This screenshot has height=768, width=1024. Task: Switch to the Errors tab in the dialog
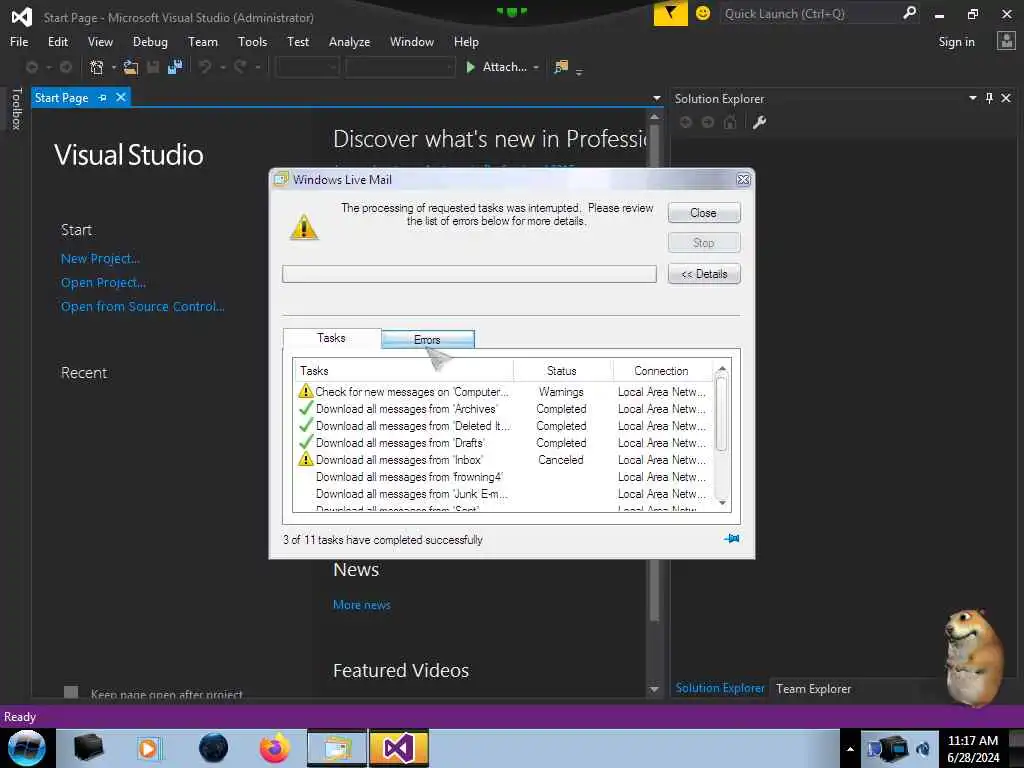[428, 339]
